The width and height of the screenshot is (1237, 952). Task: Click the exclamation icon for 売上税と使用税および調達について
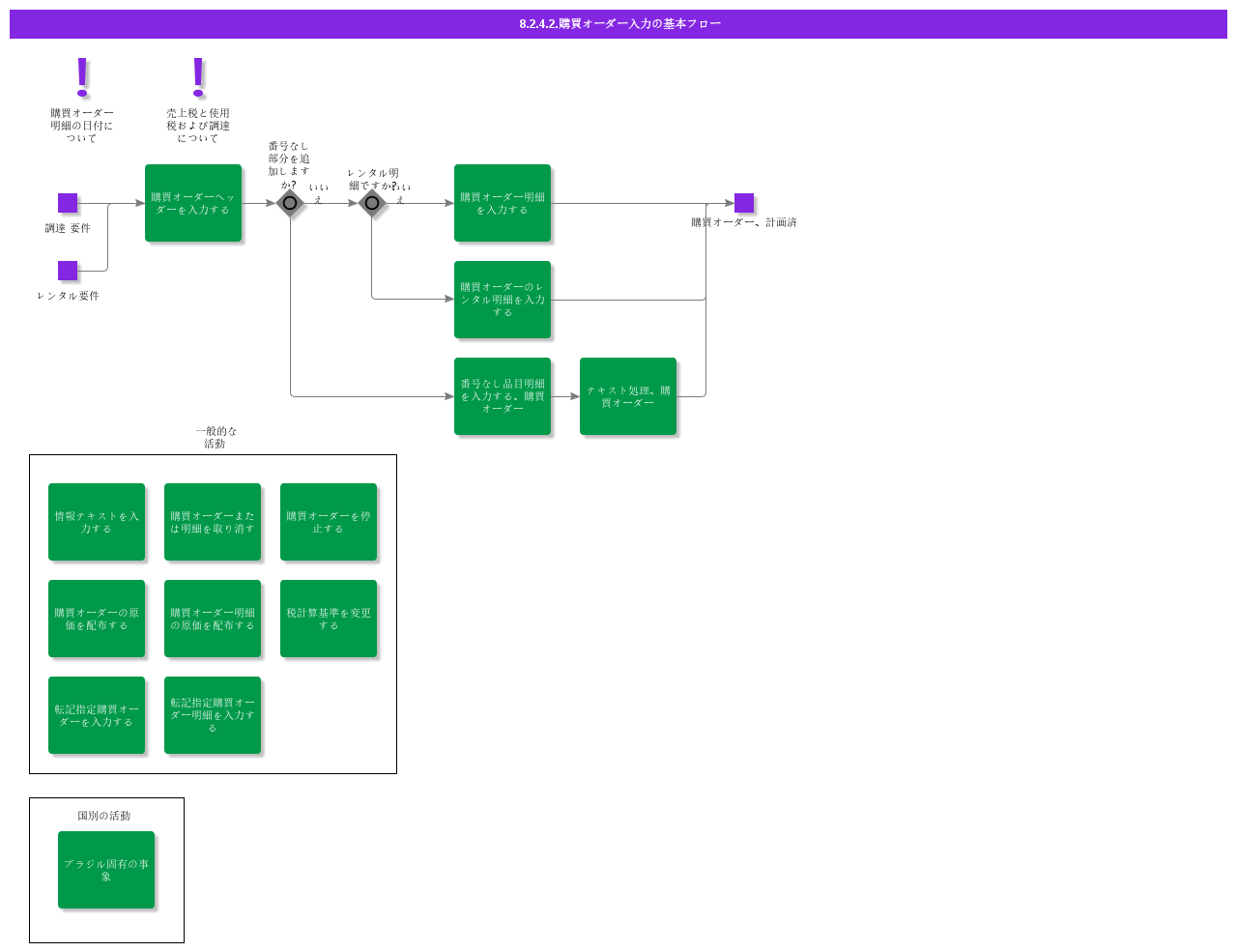pos(198,77)
